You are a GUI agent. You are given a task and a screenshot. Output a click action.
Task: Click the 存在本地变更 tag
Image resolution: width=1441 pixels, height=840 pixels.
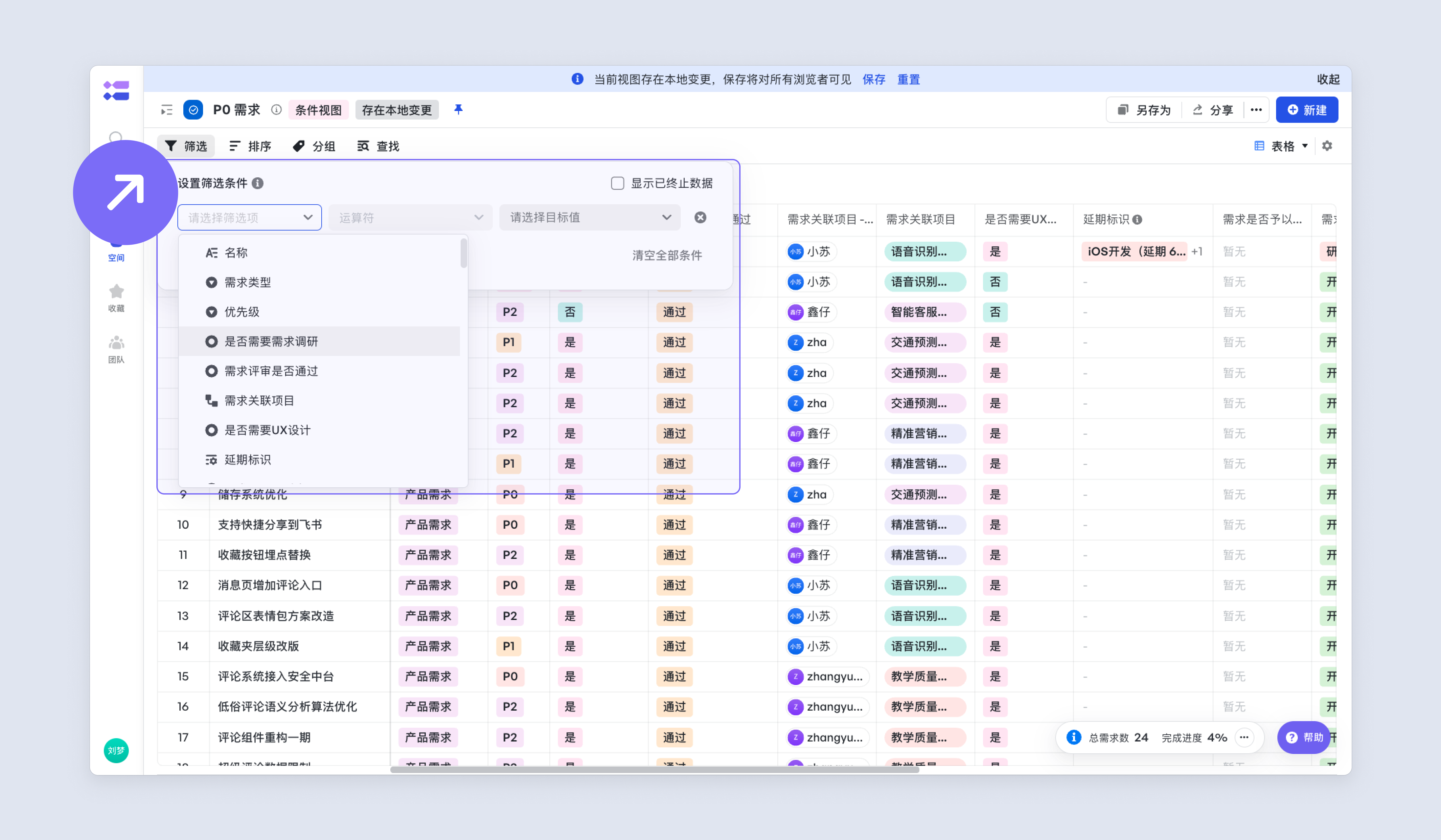pos(397,110)
